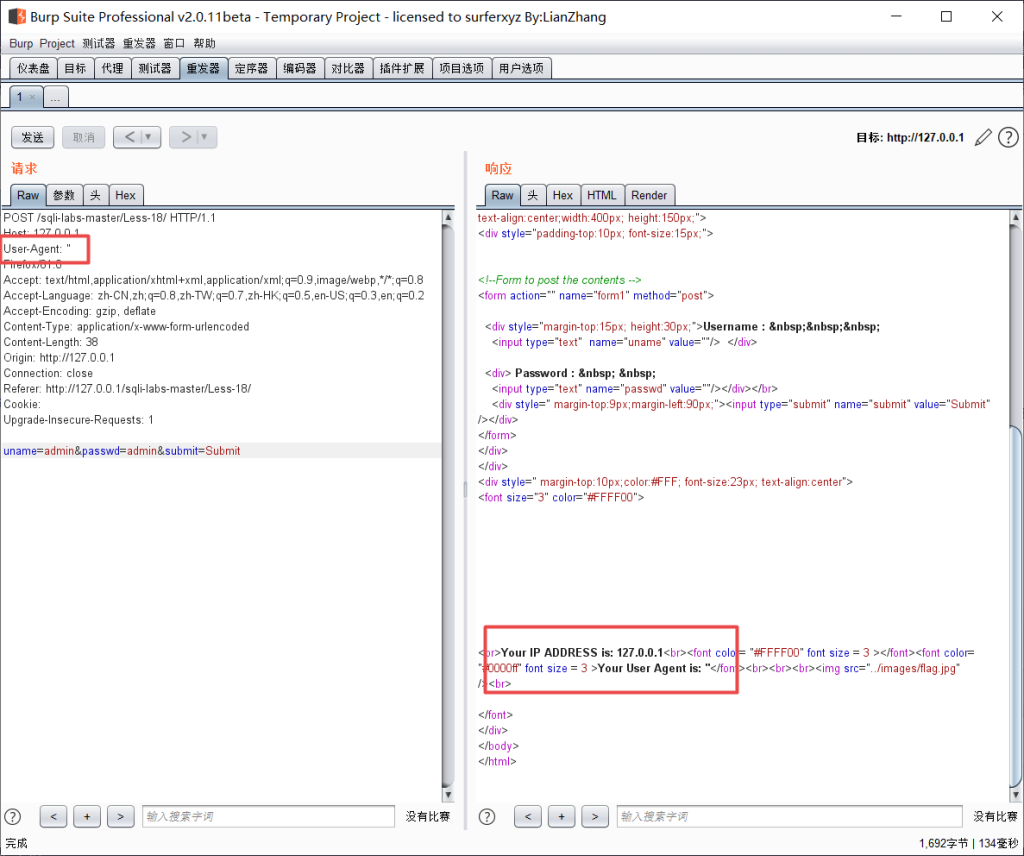This screenshot has width=1024, height=856.
Task: Select the 重发器 tab in the main tab row
Action: point(203,69)
